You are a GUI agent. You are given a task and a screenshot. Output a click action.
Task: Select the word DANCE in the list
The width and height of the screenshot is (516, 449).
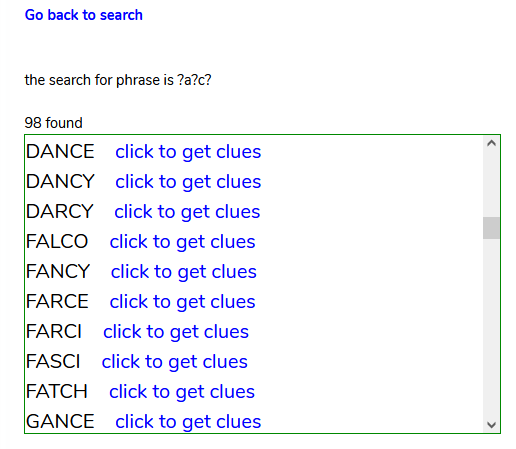60,152
